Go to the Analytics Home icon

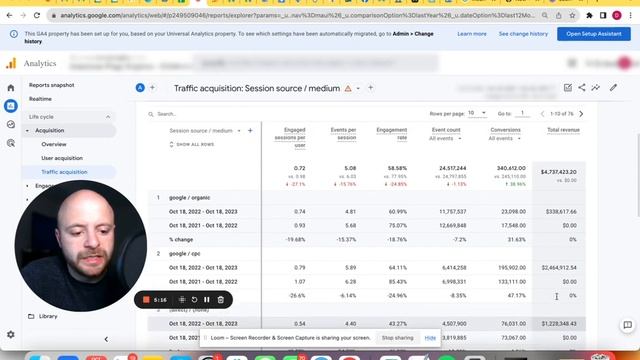click(x=11, y=88)
